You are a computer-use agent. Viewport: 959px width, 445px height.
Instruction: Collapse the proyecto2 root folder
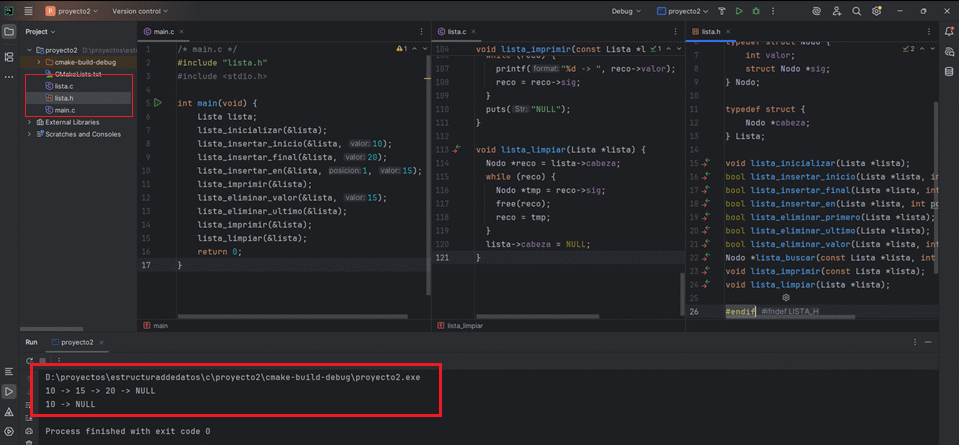[x=29, y=50]
